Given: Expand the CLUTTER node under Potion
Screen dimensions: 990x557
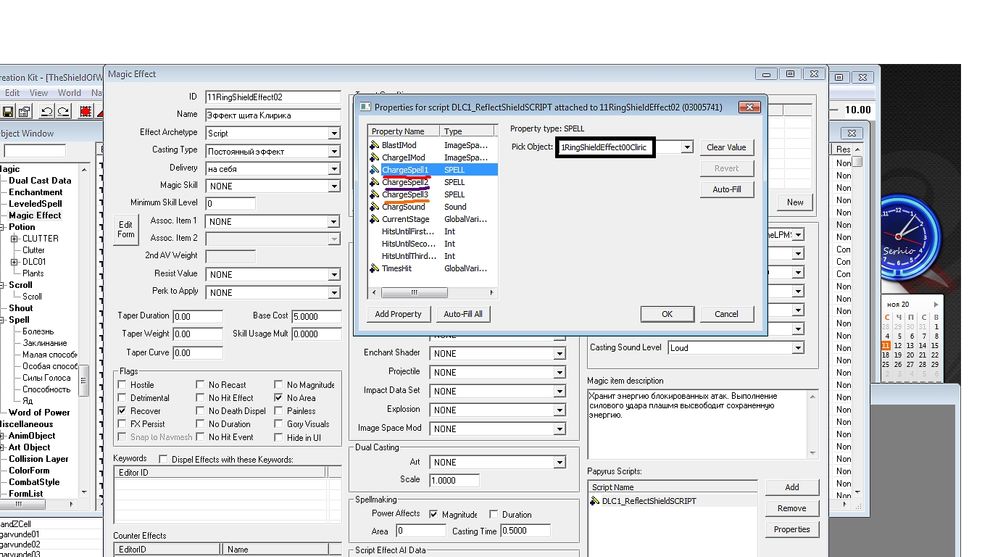Looking at the screenshot, I should pyautogui.click(x=14, y=239).
